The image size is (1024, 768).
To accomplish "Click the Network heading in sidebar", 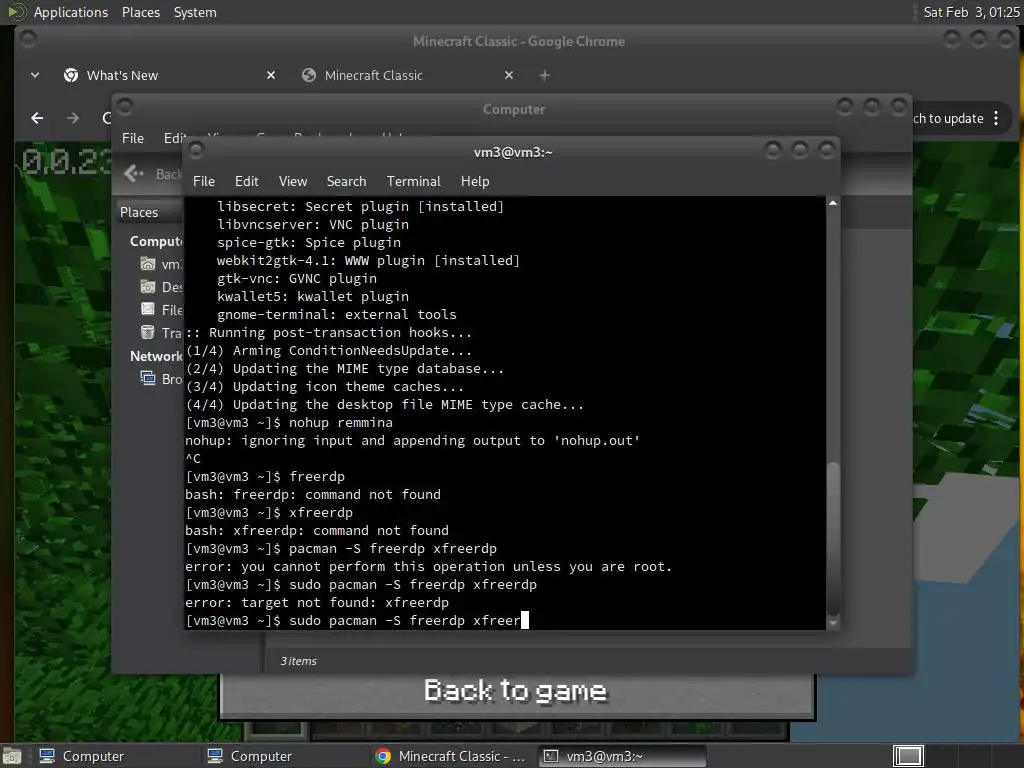I will (156, 356).
